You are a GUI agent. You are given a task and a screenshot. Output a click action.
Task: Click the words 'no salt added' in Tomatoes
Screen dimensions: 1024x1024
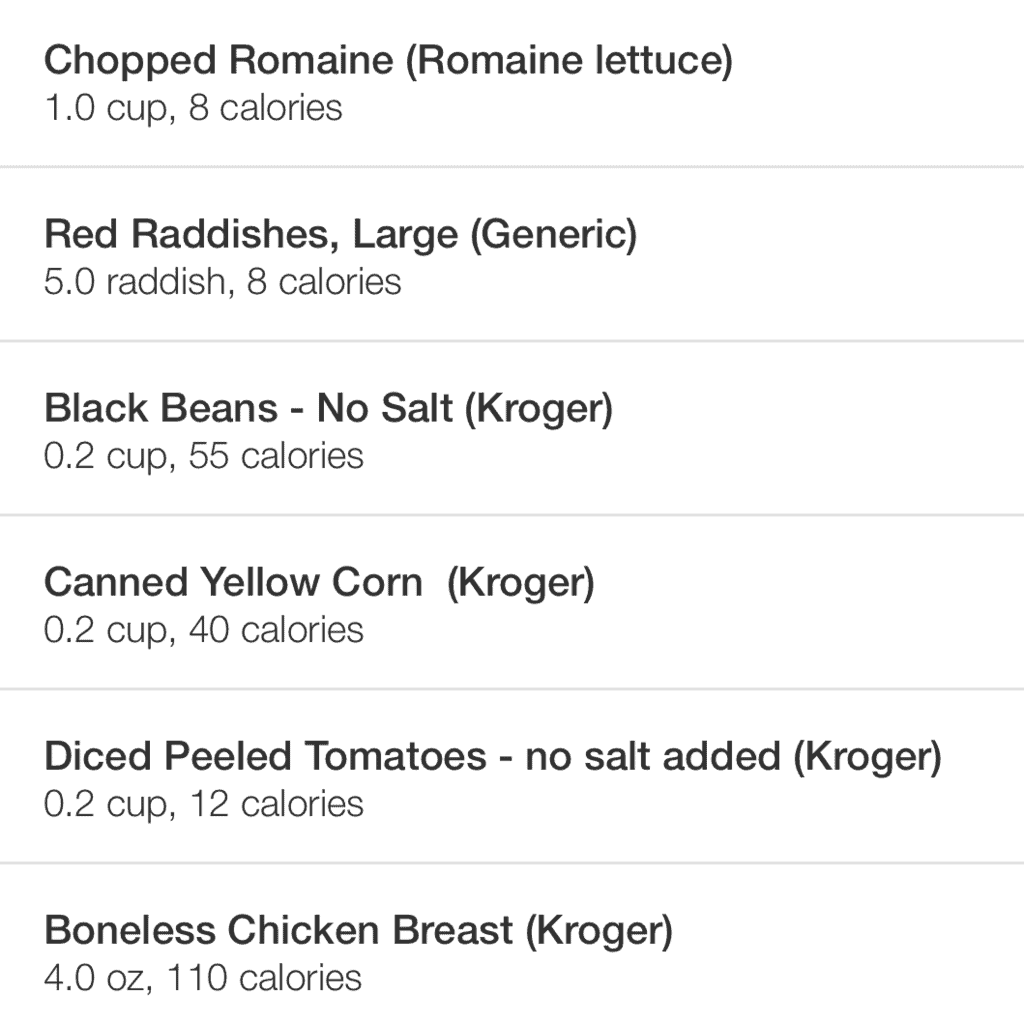(x=652, y=757)
